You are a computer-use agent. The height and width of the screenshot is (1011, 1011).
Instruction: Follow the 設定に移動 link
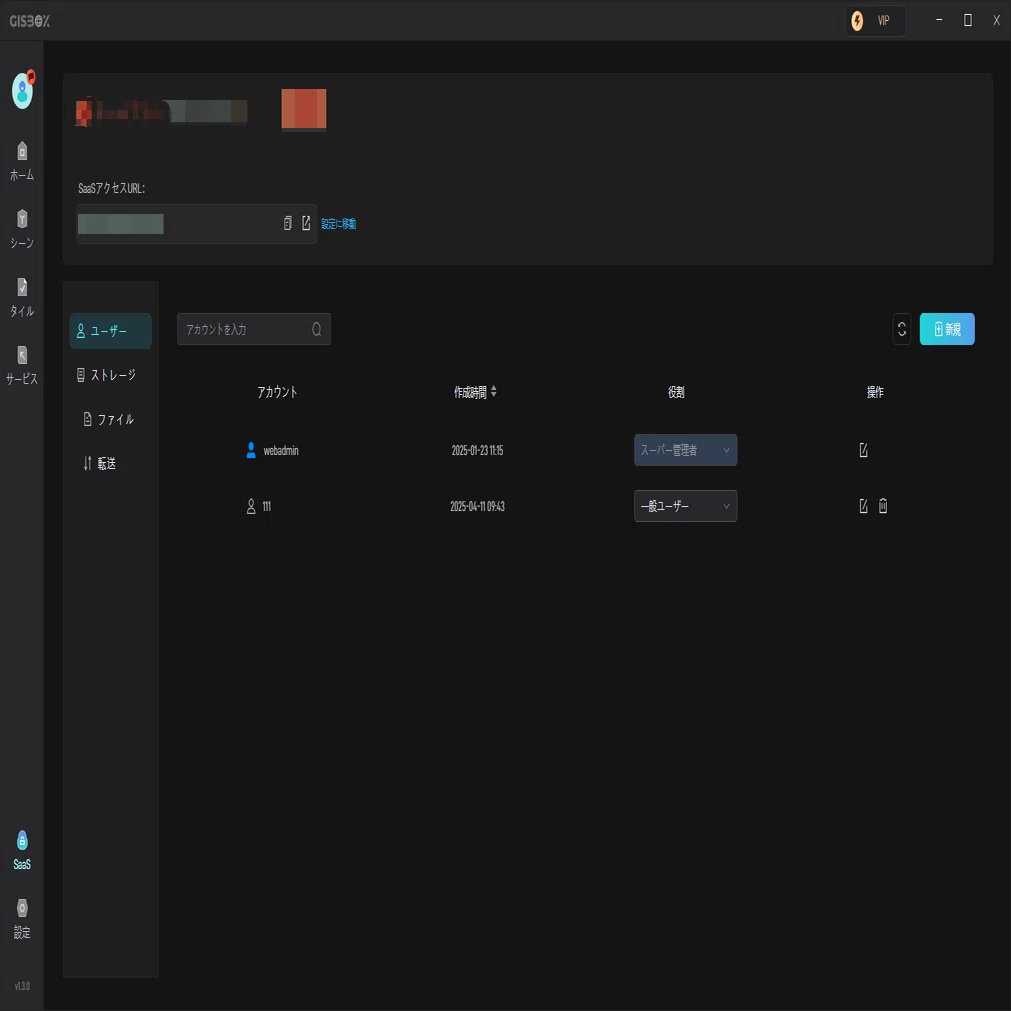[x=339, y=224]
